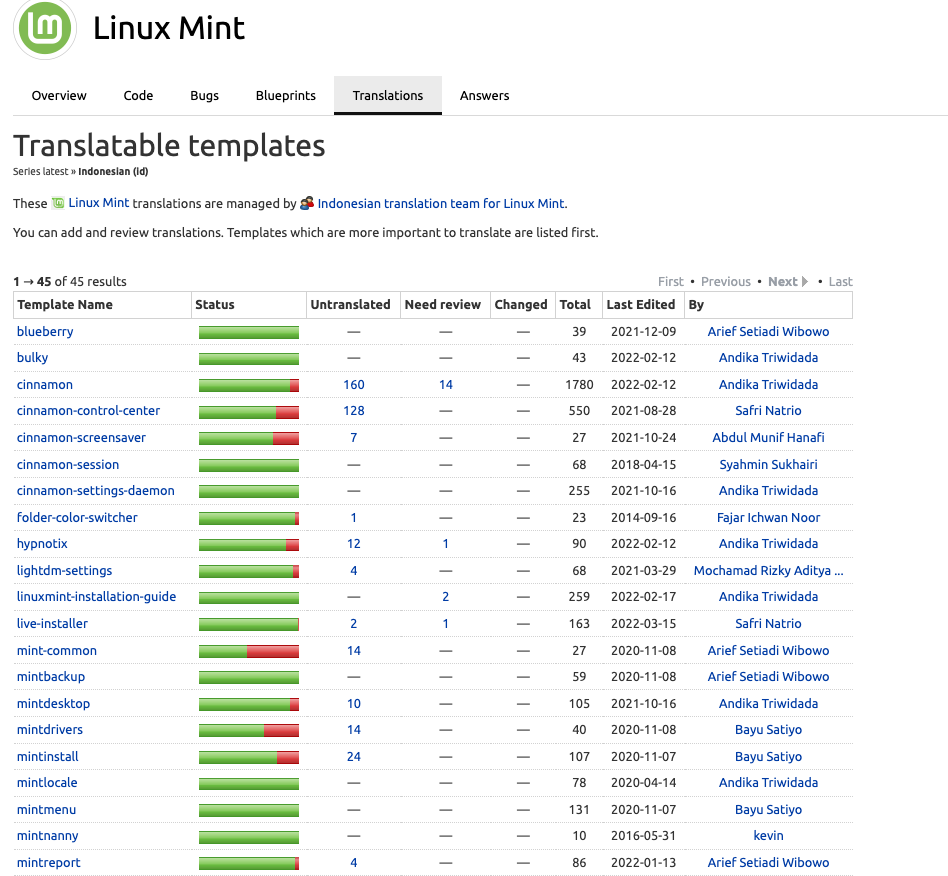Viewport: 948px width, 876px height.
Task: Open kevin's profile link
Action: pos(768,835)
